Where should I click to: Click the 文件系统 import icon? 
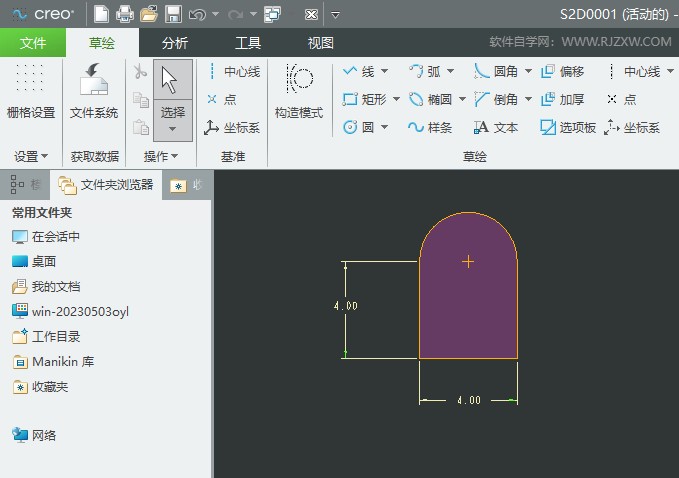tap(94, 91)
